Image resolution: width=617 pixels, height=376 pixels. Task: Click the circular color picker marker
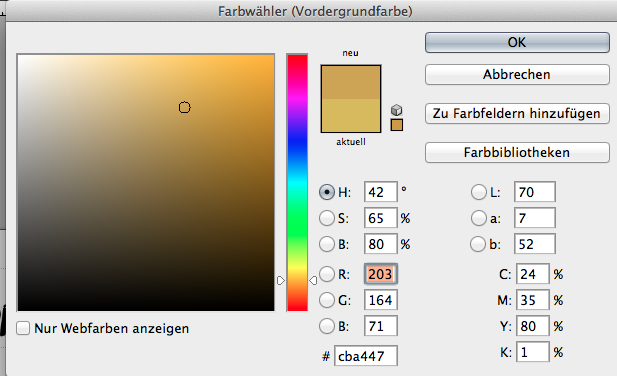click(185, 107)
